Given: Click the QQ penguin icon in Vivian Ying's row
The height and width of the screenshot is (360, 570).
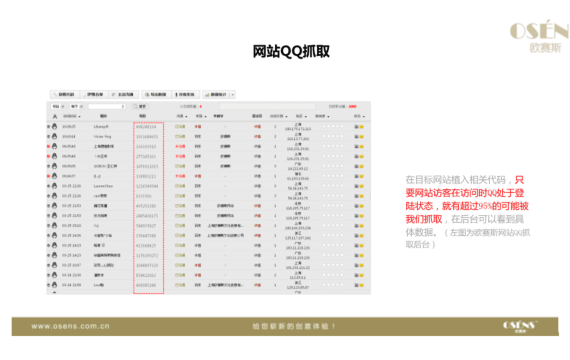Looking at the screenshot, I should coord(55,136).
